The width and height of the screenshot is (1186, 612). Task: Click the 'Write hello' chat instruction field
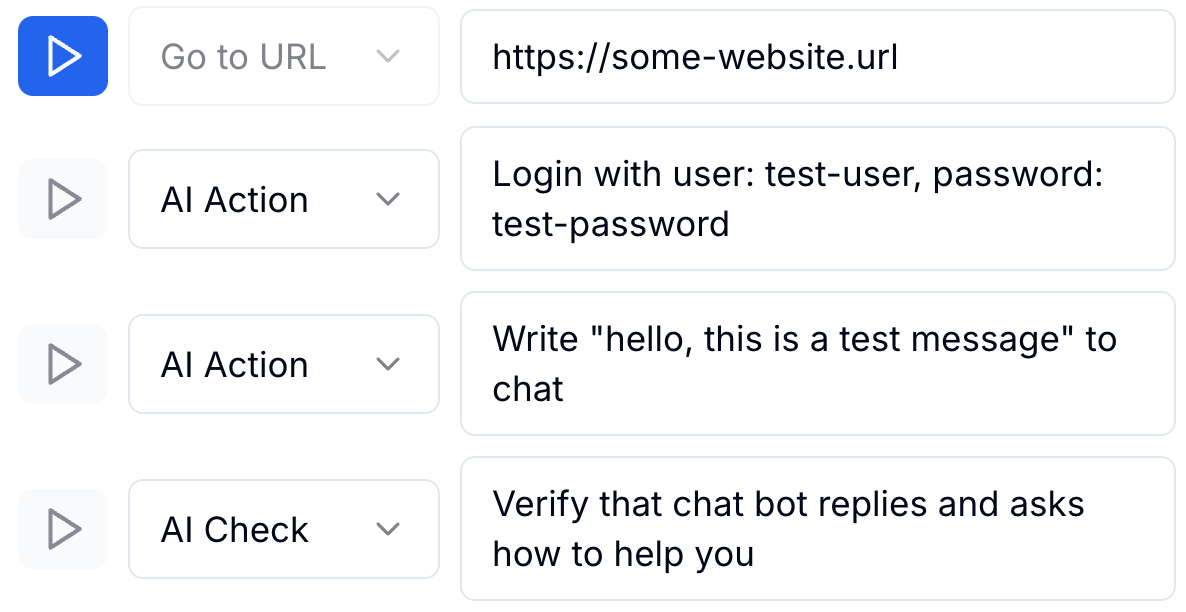(817, 364)
